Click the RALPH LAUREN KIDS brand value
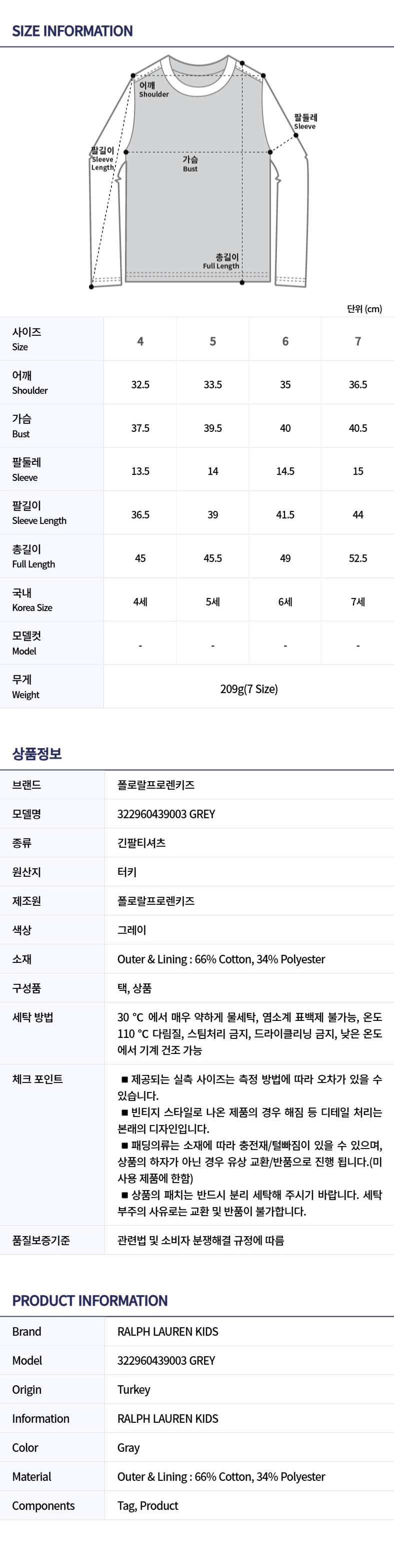394x1568 pixels. [168, 1332]
